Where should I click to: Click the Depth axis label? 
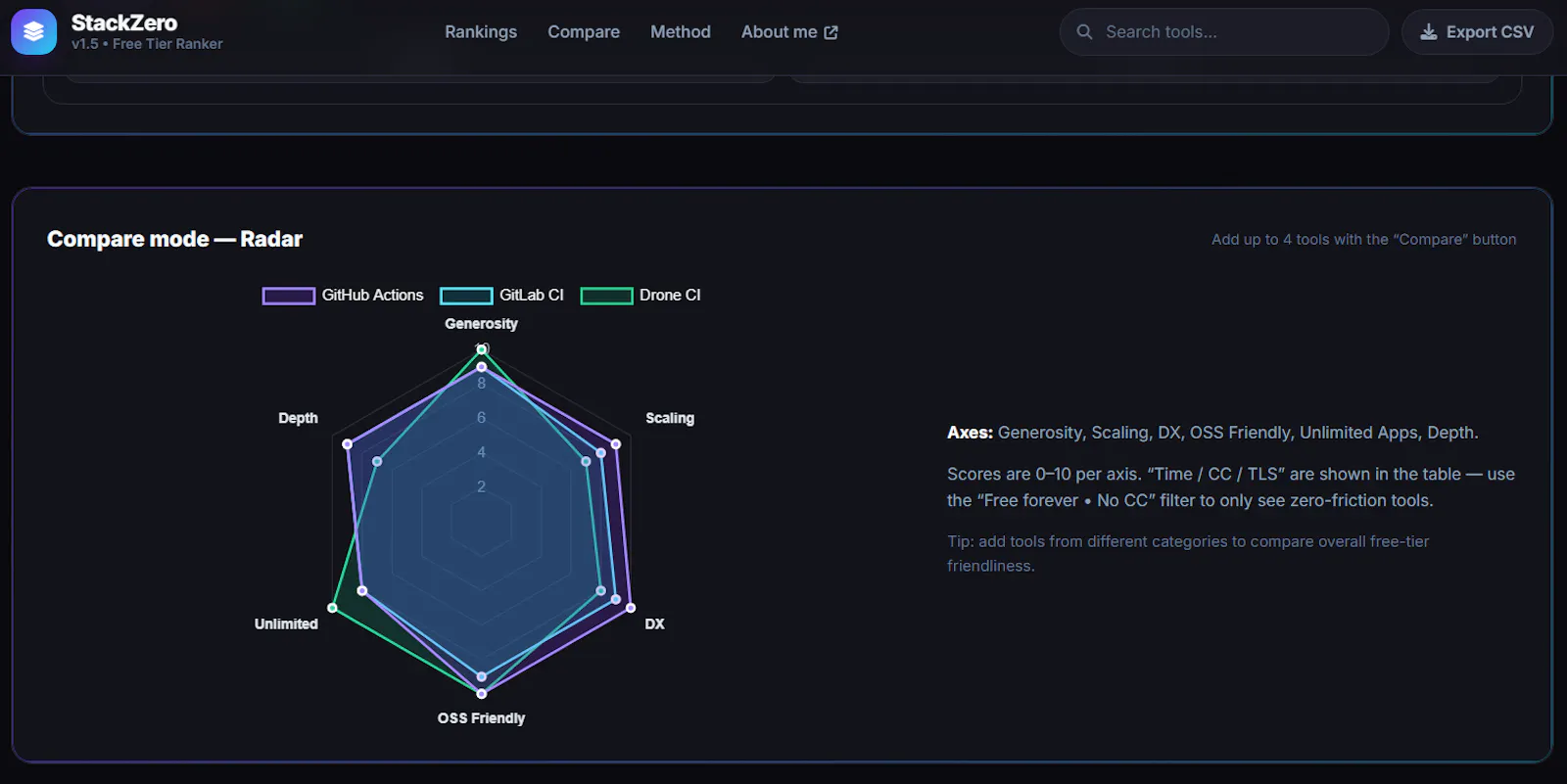[298, 418]
